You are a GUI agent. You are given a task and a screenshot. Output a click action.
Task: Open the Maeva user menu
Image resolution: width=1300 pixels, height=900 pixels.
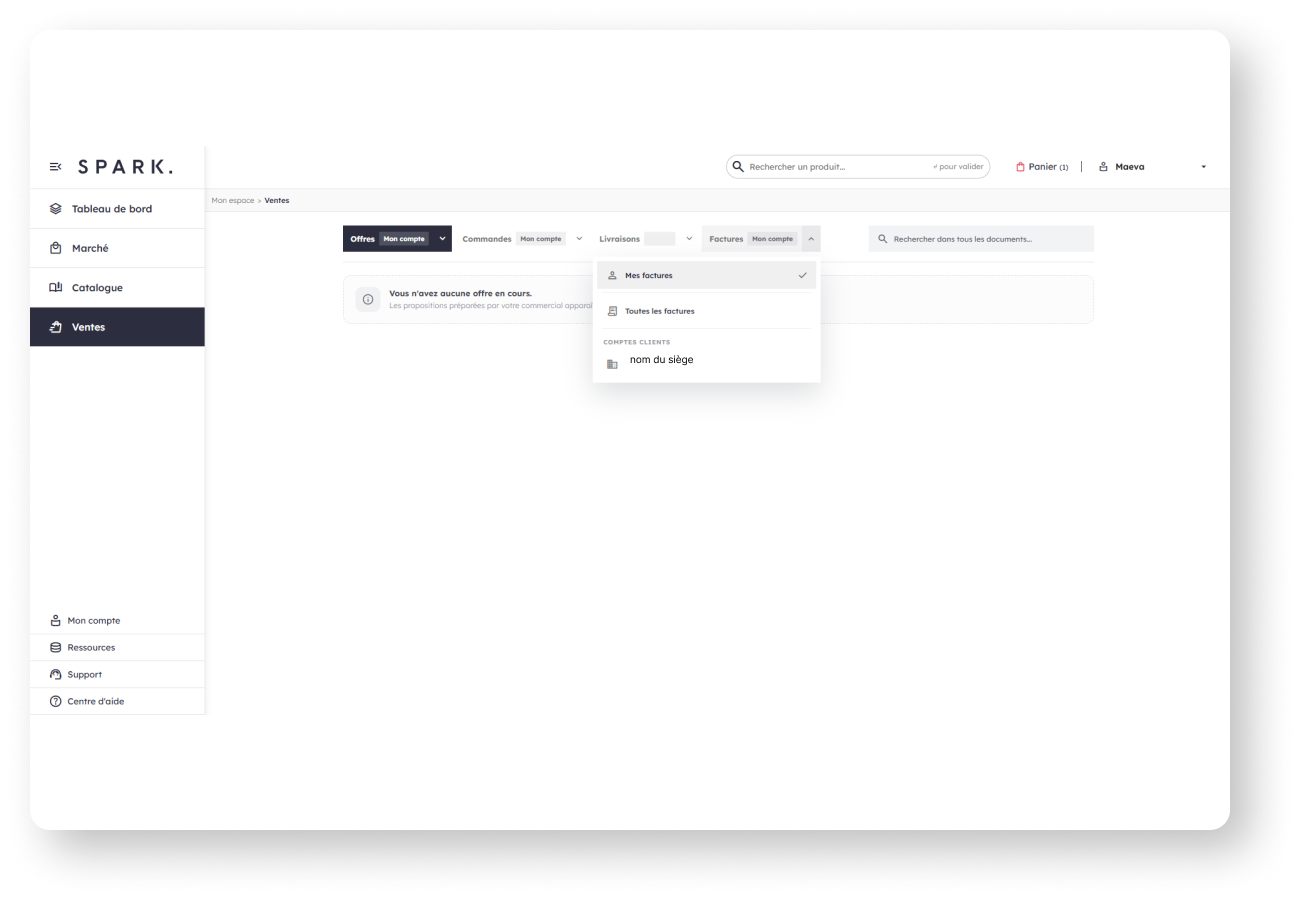(1152, 167)
